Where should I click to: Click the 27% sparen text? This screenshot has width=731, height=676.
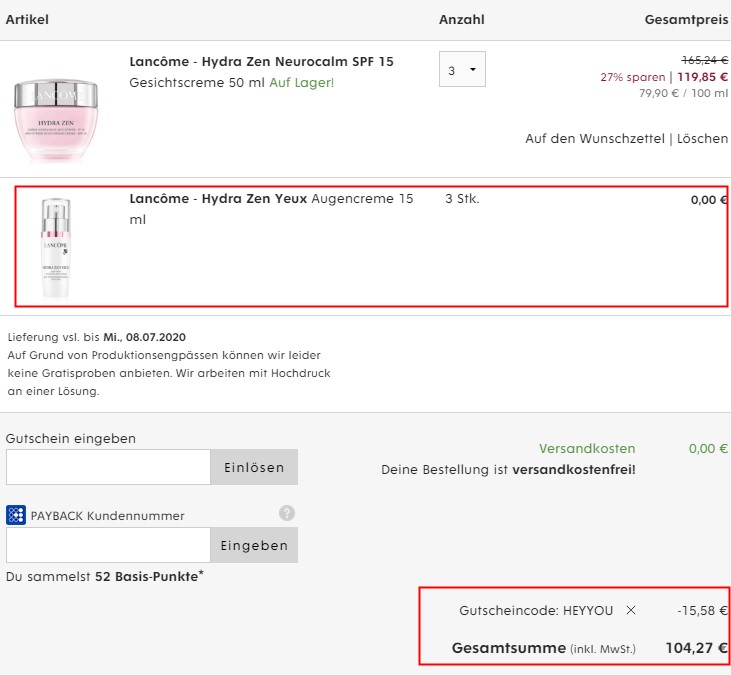(x=633, y=77)
